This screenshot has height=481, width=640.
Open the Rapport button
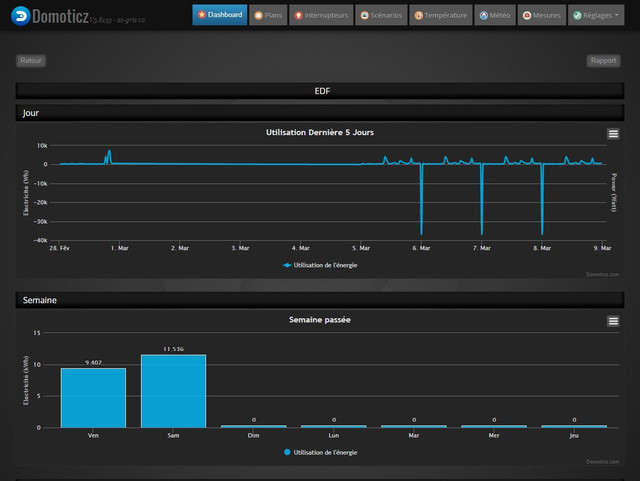pyautogui.click(x=603, y=60)
